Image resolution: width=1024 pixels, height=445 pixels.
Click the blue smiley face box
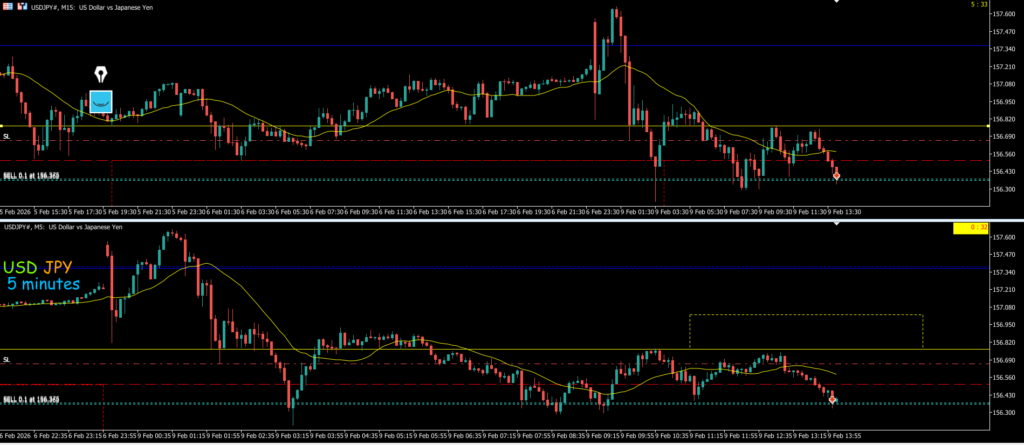tap(100, 101)
